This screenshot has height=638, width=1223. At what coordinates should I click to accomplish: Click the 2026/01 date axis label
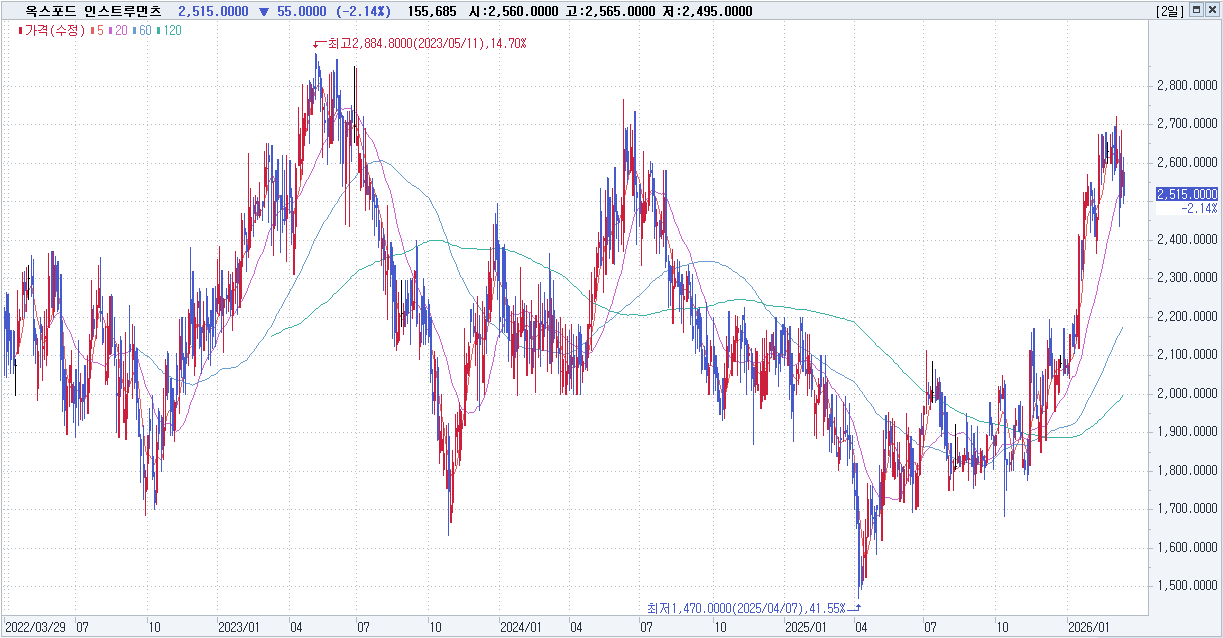click(x=1089, y=627)
